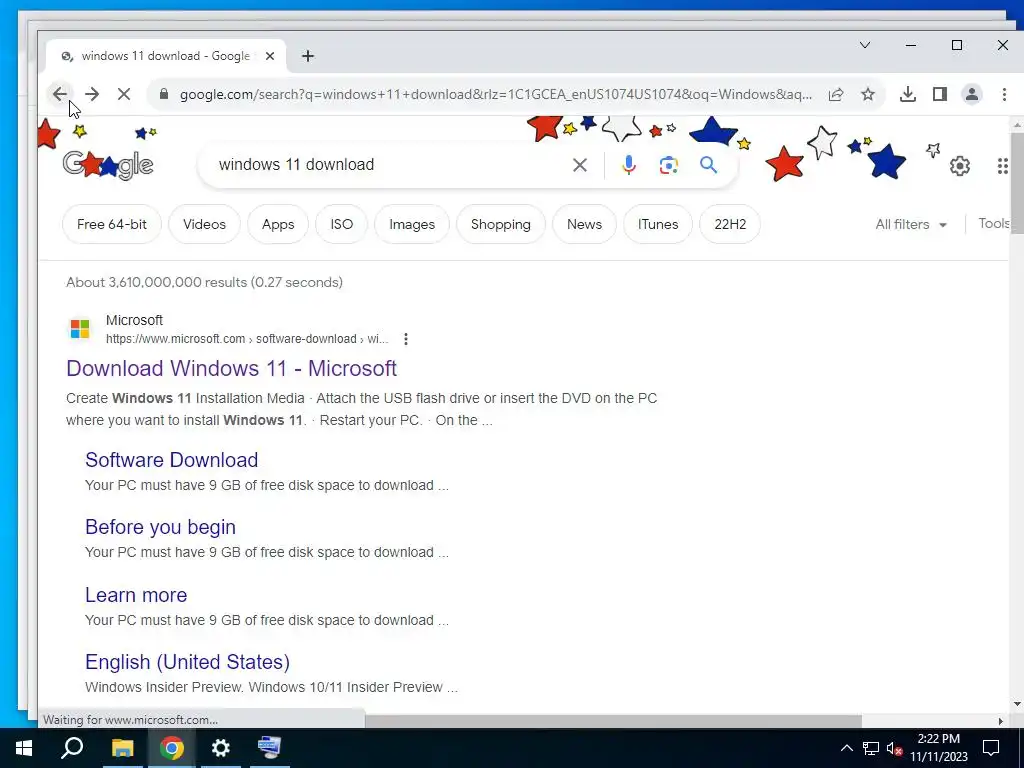Search by image with the Google Lens icon
The width and height of the screenshot is (1024, 768).
(668, 165)
